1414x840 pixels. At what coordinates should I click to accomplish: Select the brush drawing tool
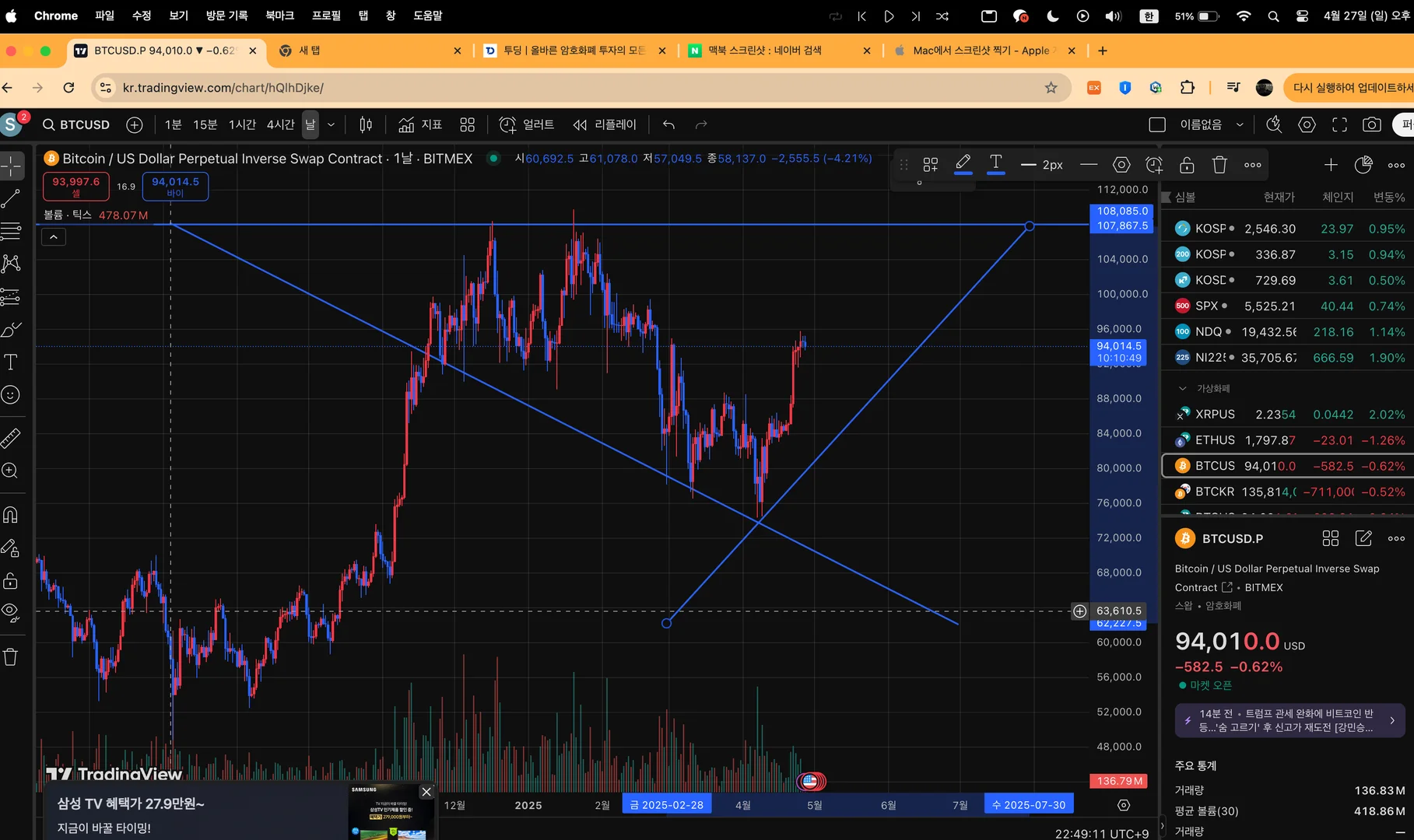[x=11, y=330]
